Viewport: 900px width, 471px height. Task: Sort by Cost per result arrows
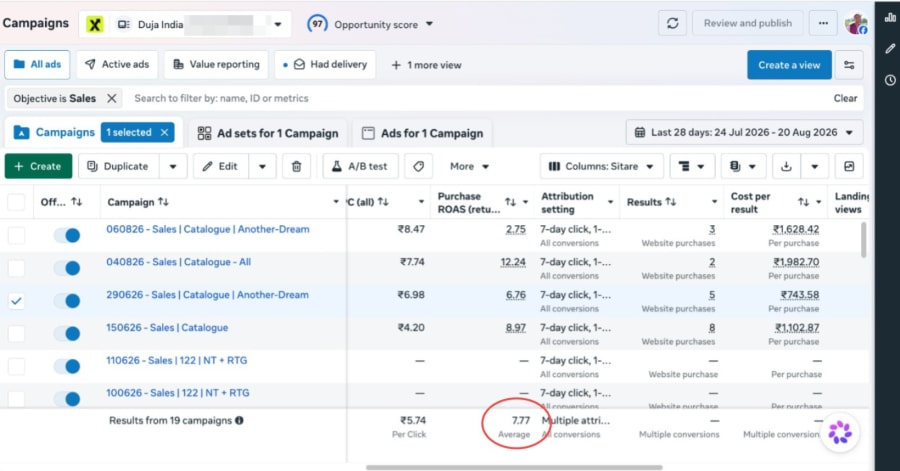803,202
